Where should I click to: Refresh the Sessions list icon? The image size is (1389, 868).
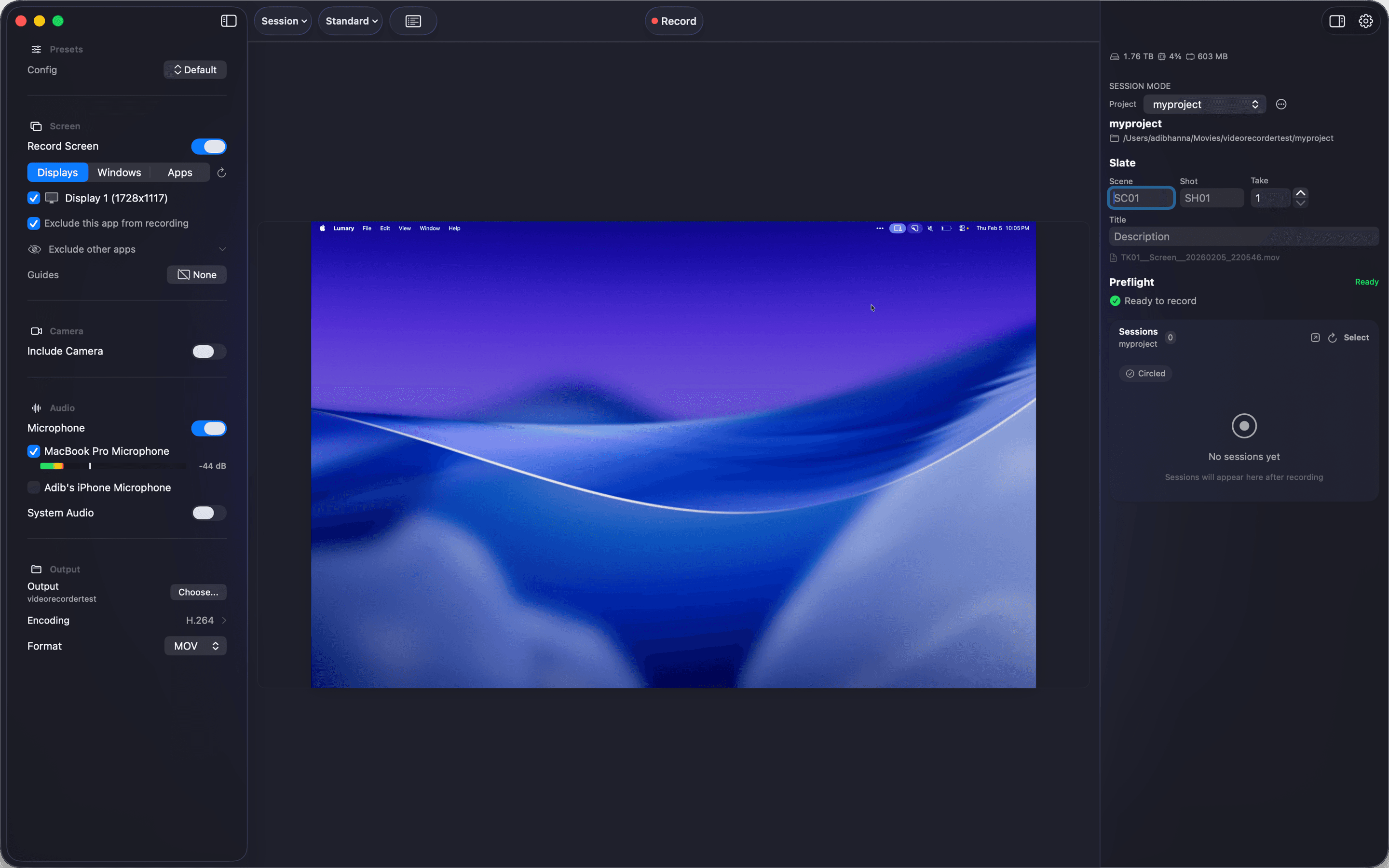(1332, 338)
